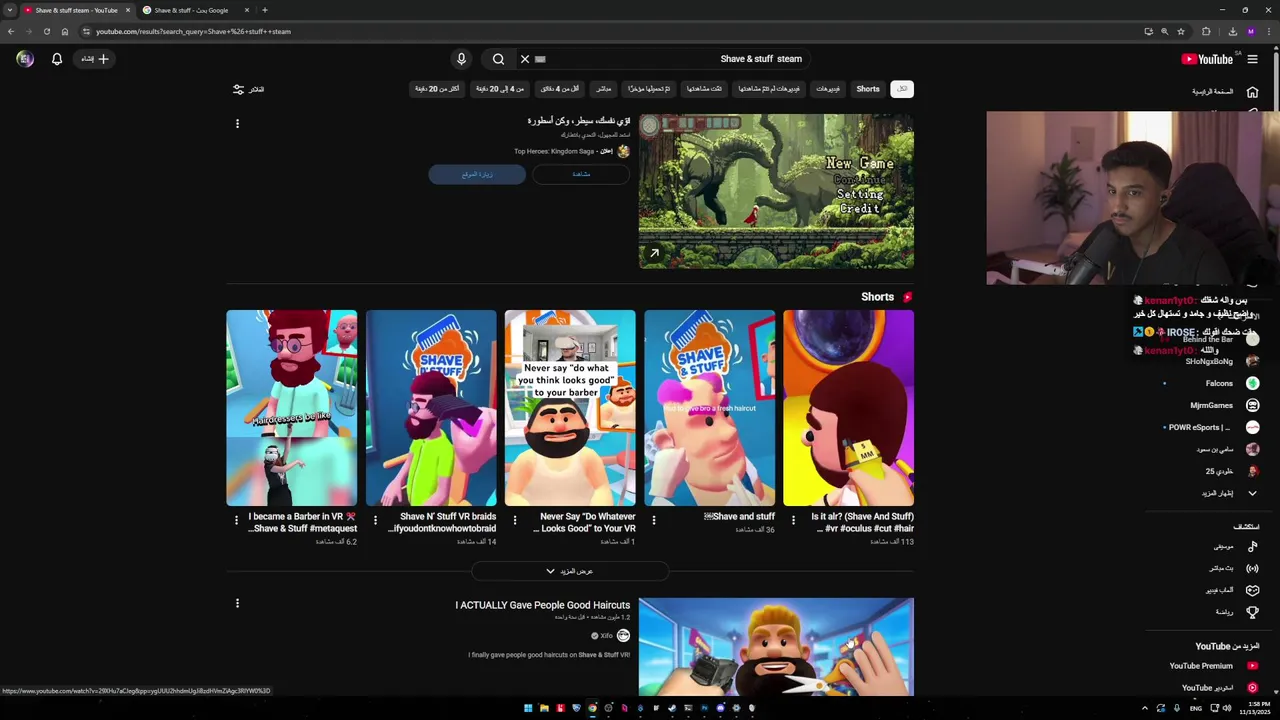Screen dimensions: 1280x720
Task: Select the 'من 4 إلى 20 دقيقة' chip
Action: [x=500, y=89]
